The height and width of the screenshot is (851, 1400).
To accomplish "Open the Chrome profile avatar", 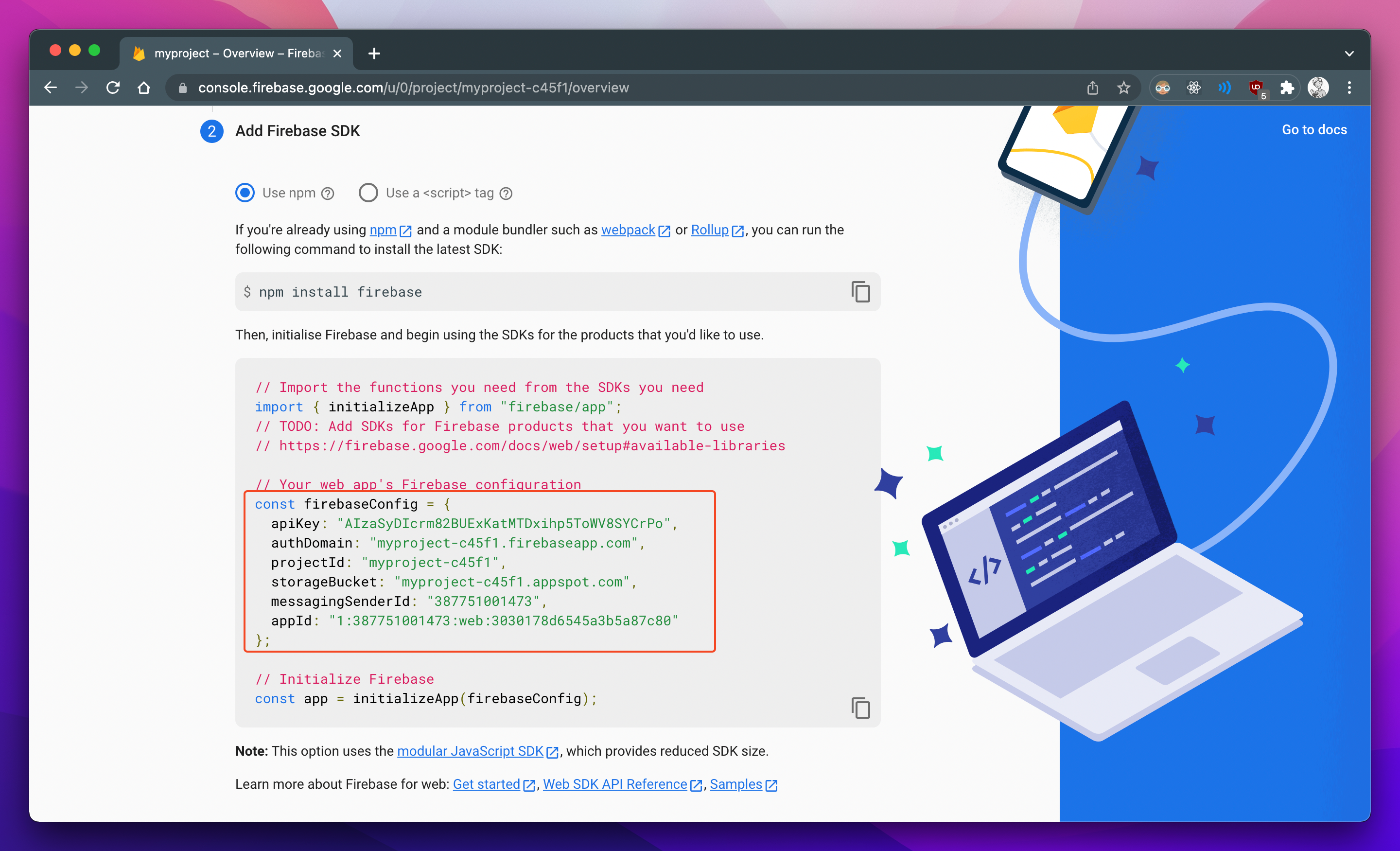I will pyautogui.click(x=1318, y=88).
